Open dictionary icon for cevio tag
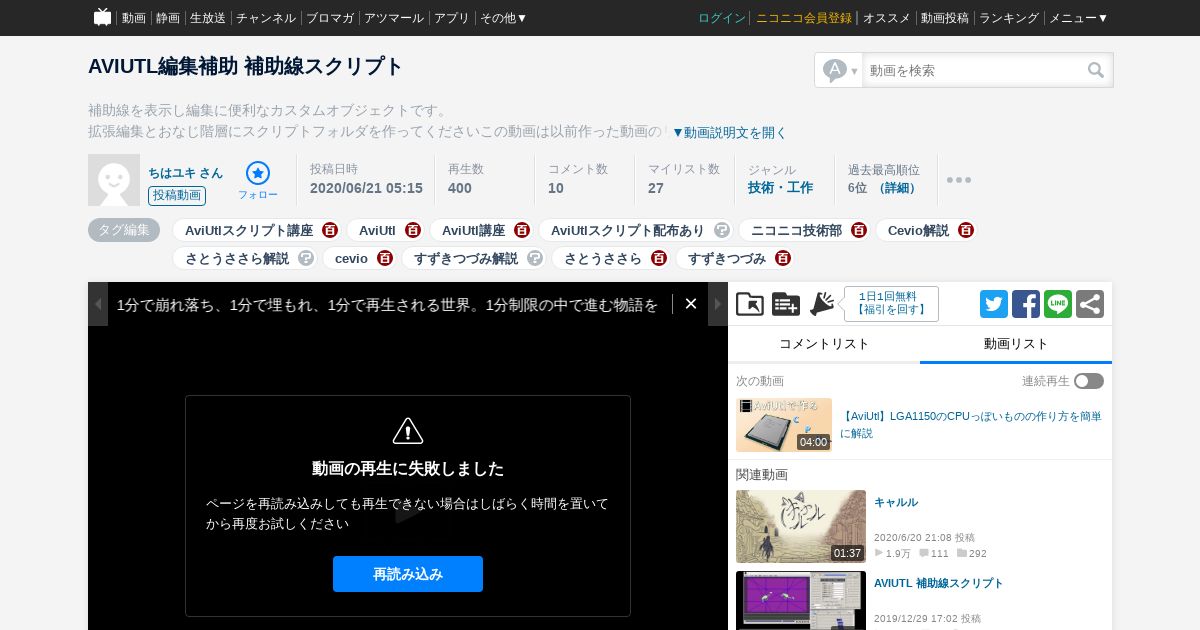This screenshot has height=630, width=1200. (x=385, y=258)
